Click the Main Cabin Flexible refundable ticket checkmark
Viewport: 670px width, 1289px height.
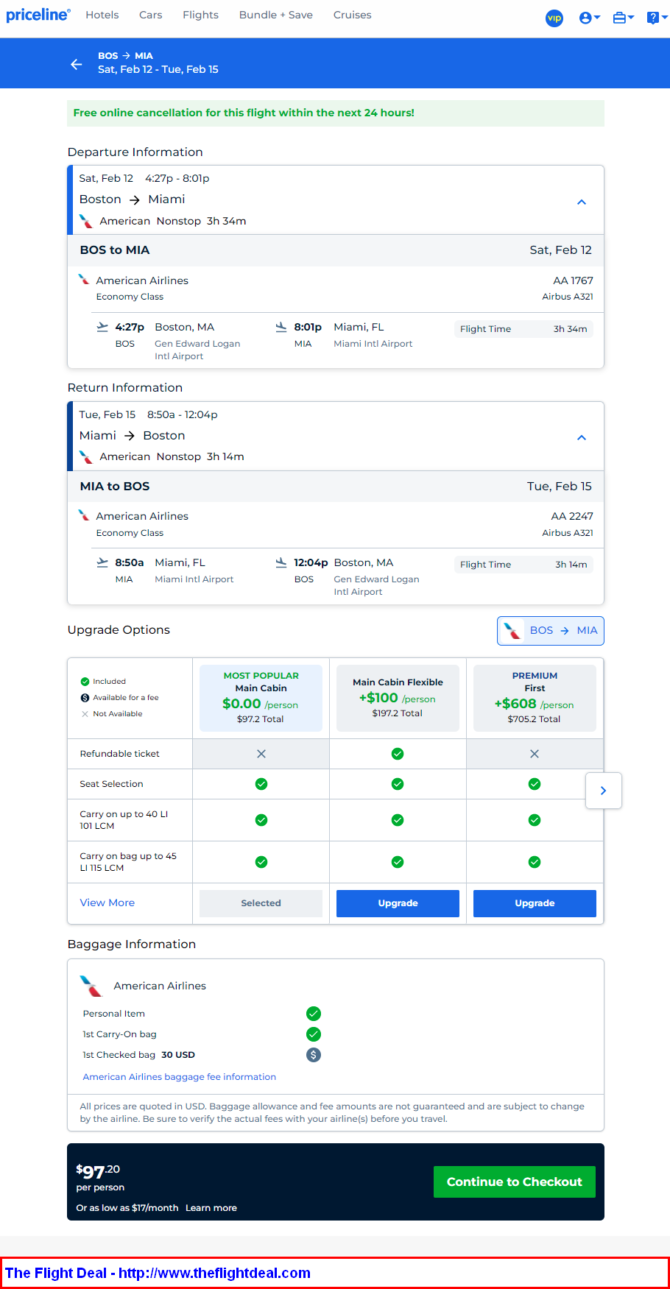click(x=397, y=754)
